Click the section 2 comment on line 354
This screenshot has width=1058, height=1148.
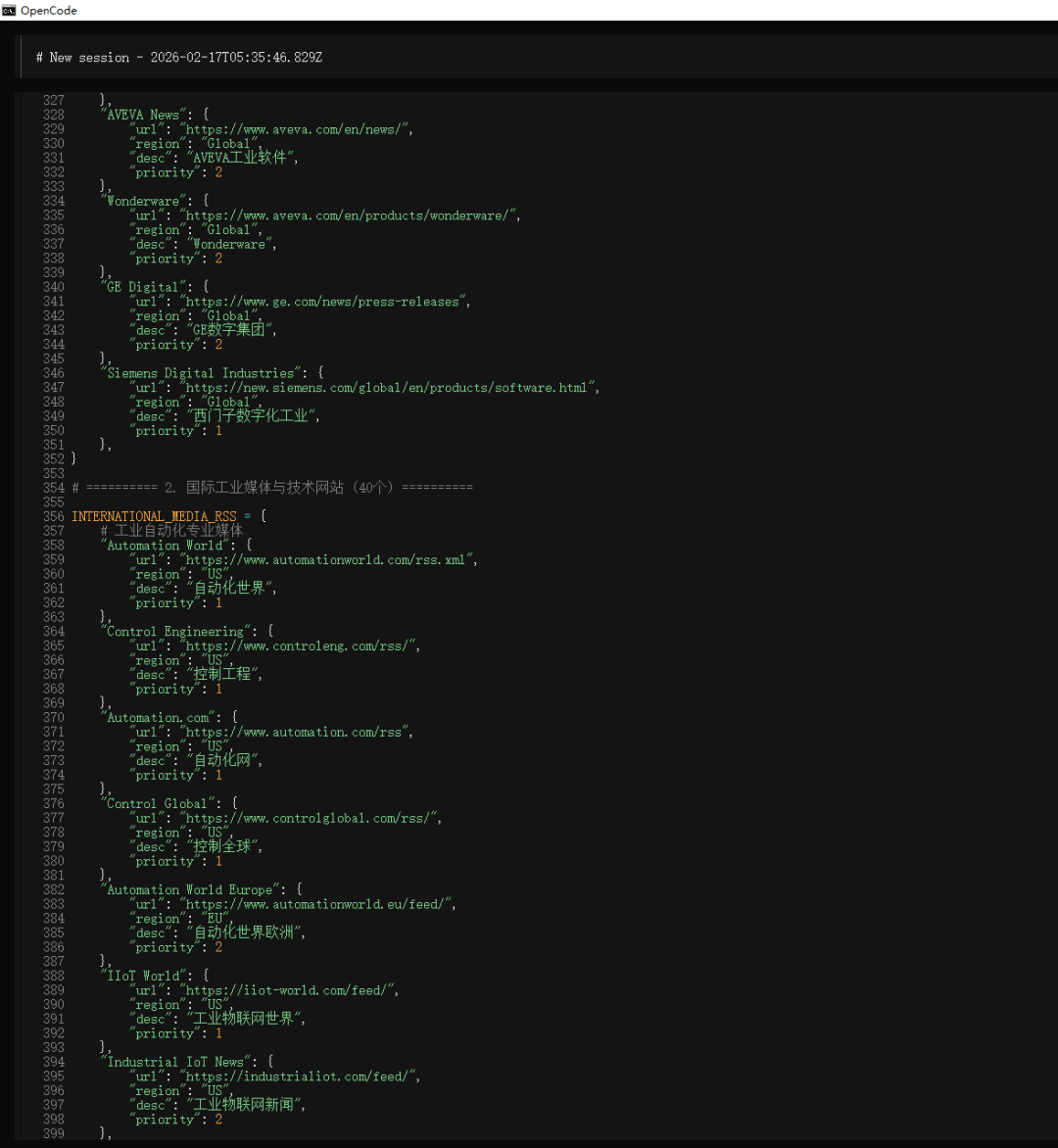(272, 488)
